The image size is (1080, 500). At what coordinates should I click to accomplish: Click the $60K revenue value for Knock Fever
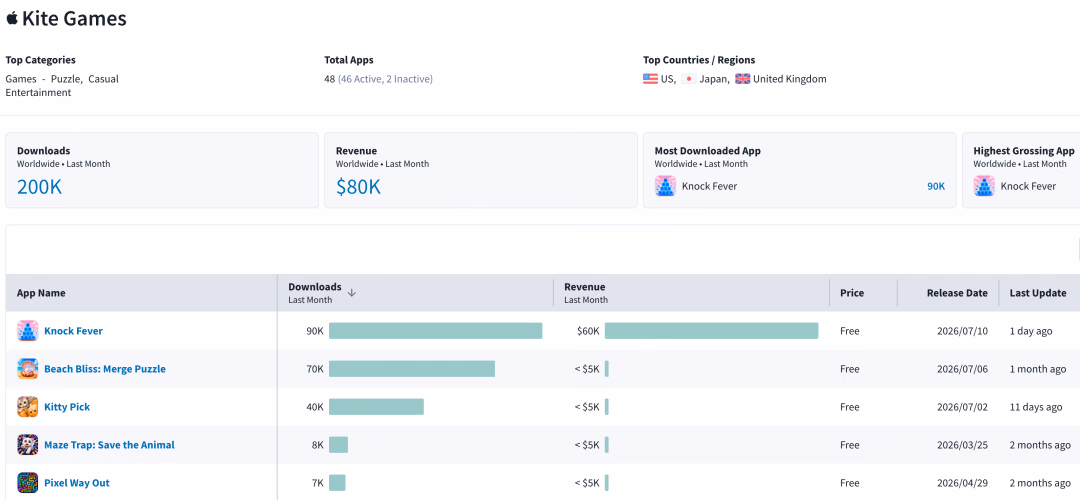(588, 331)
